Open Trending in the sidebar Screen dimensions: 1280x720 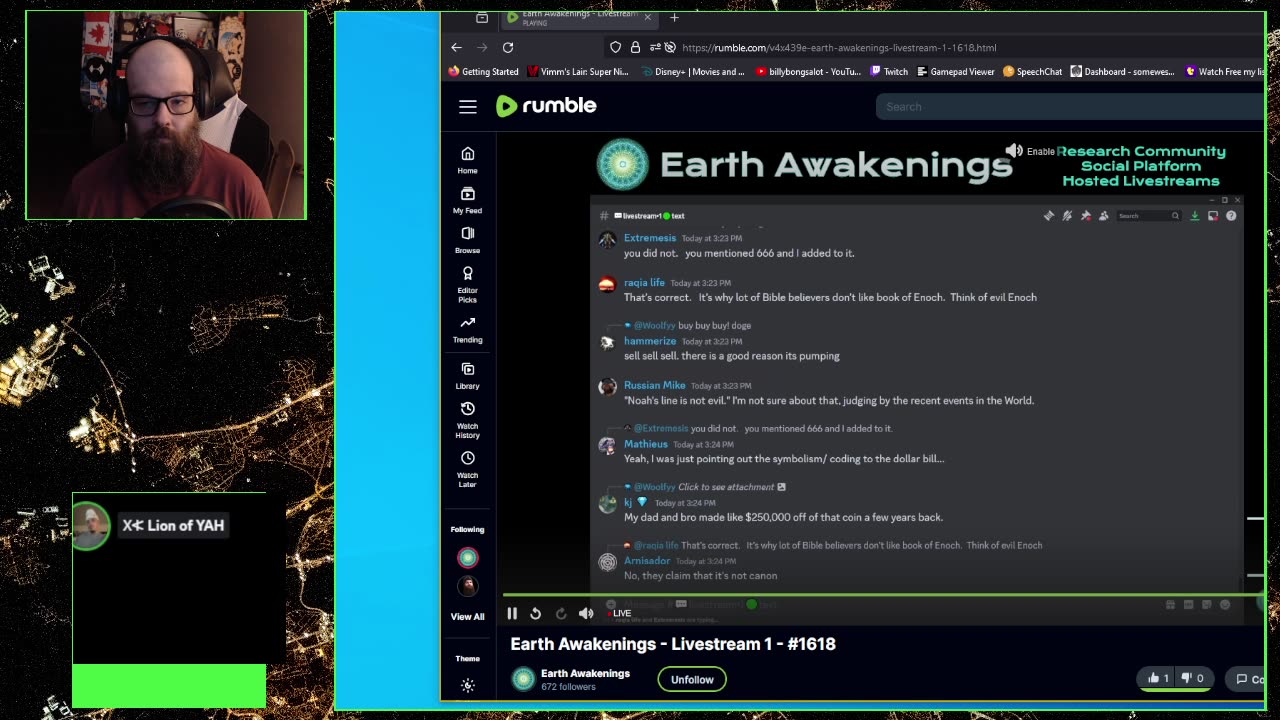pyautogui.click(x=467, y=330)
